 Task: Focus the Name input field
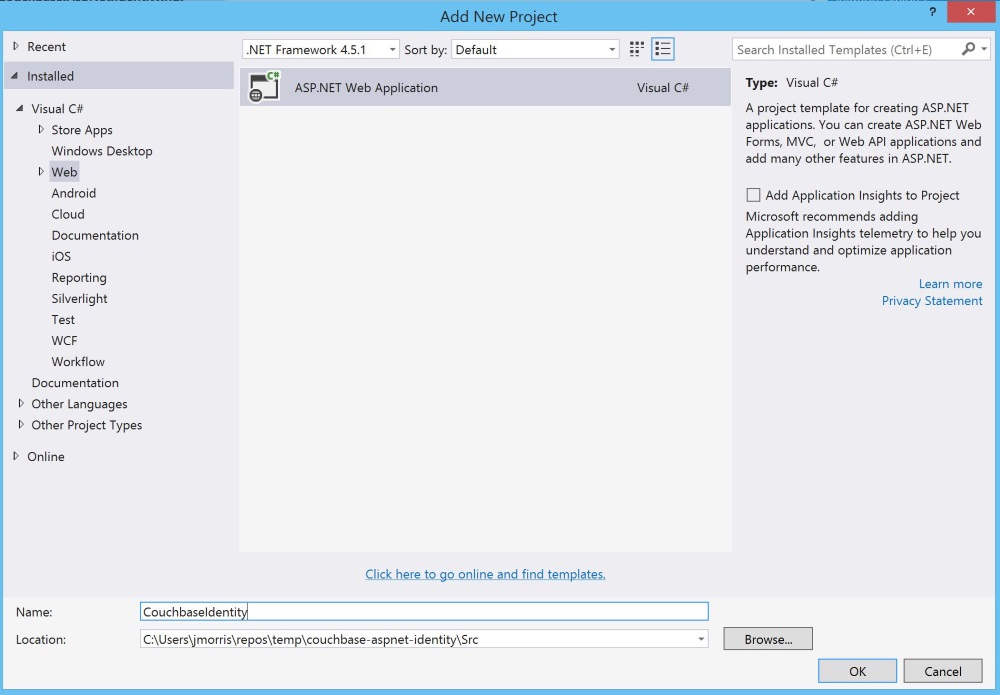424,611
